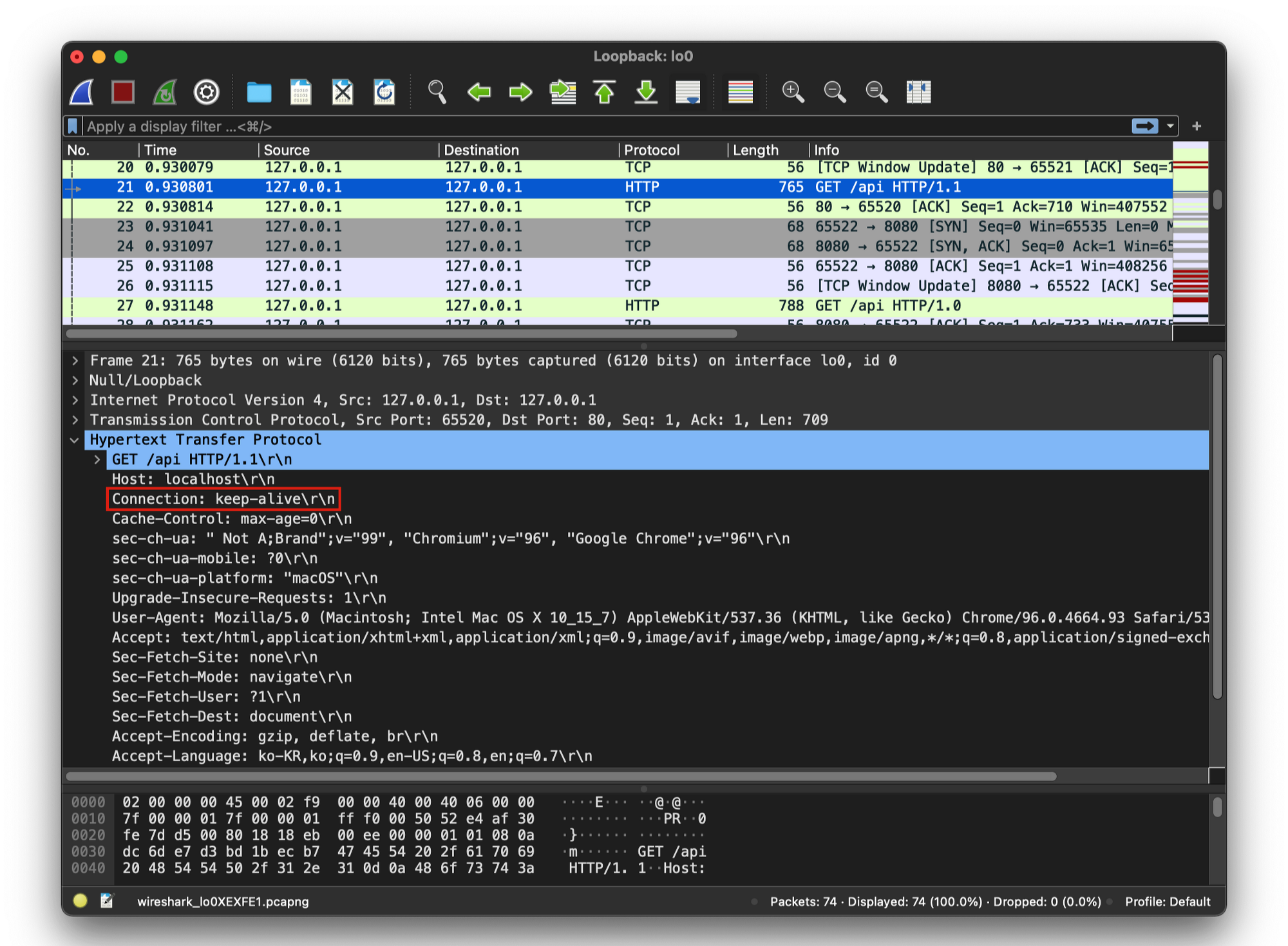Expand the Frame 21 tree item
Image resolution: width=1288 pixels, height=946 pixels.
pos(75,361)
